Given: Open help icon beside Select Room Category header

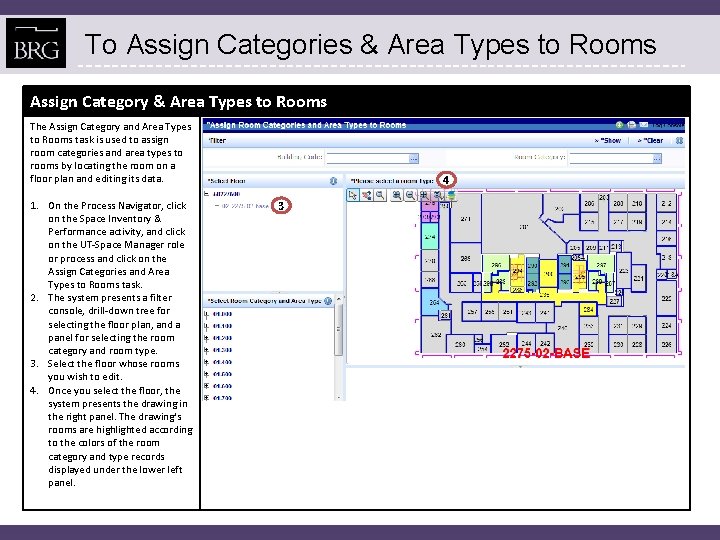Looking at the screenshot, I should pos(328,301).
